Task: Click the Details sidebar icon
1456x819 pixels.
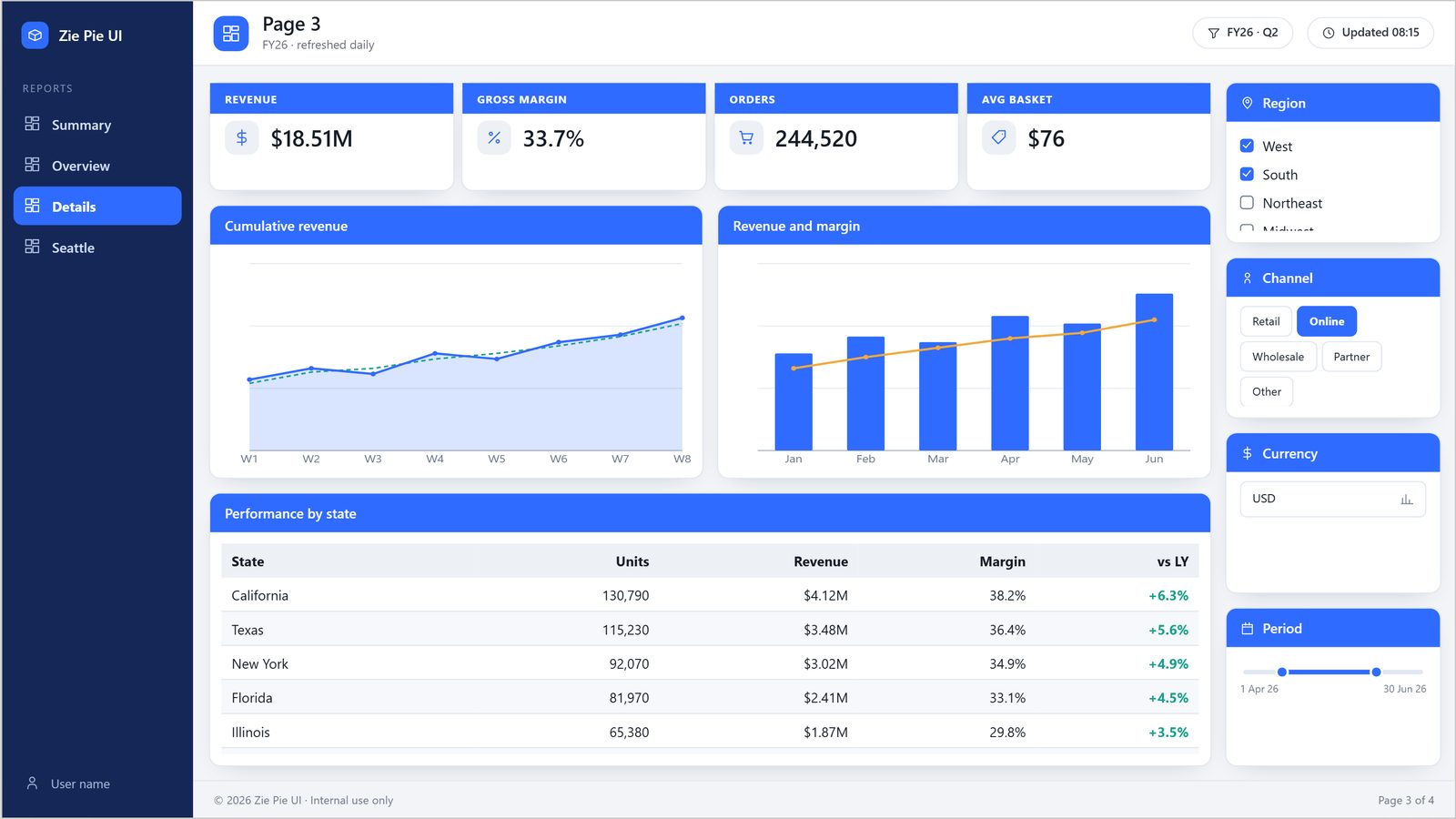Action: point(32,206)
